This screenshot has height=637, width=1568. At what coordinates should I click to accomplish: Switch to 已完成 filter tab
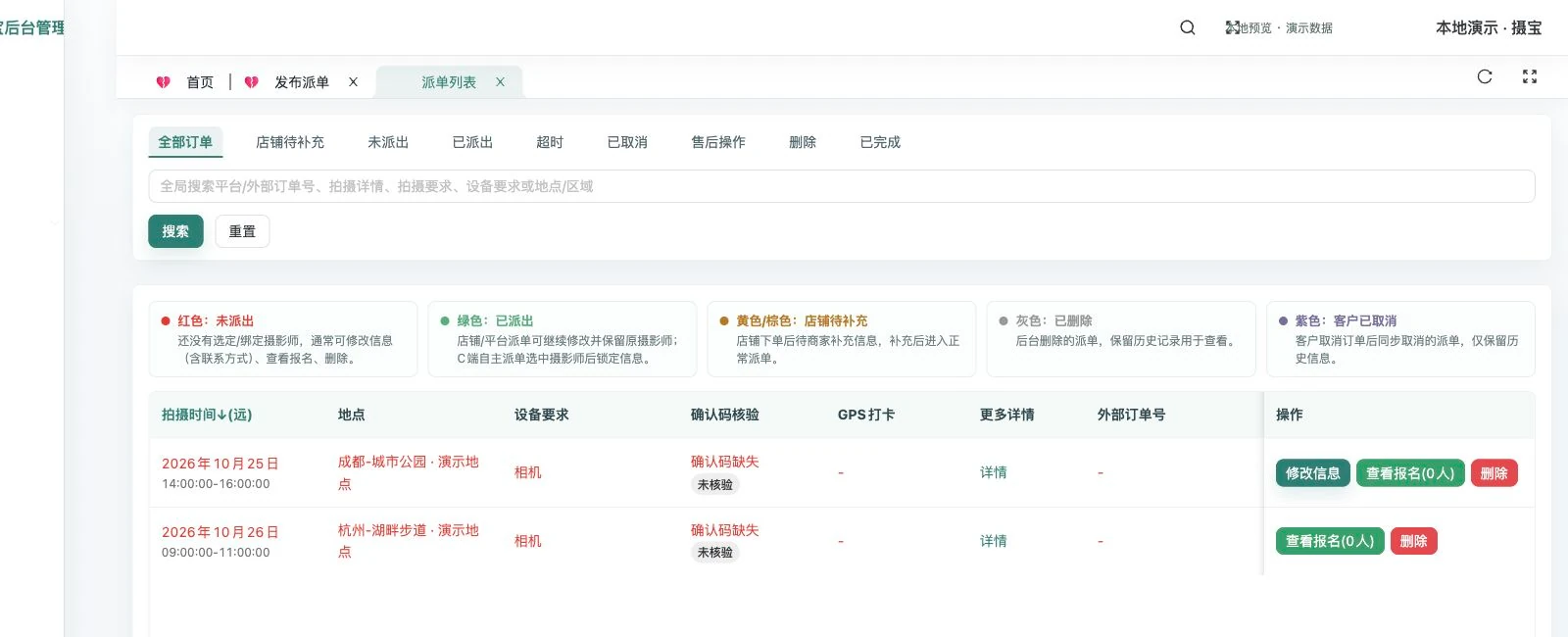[880, 142]
